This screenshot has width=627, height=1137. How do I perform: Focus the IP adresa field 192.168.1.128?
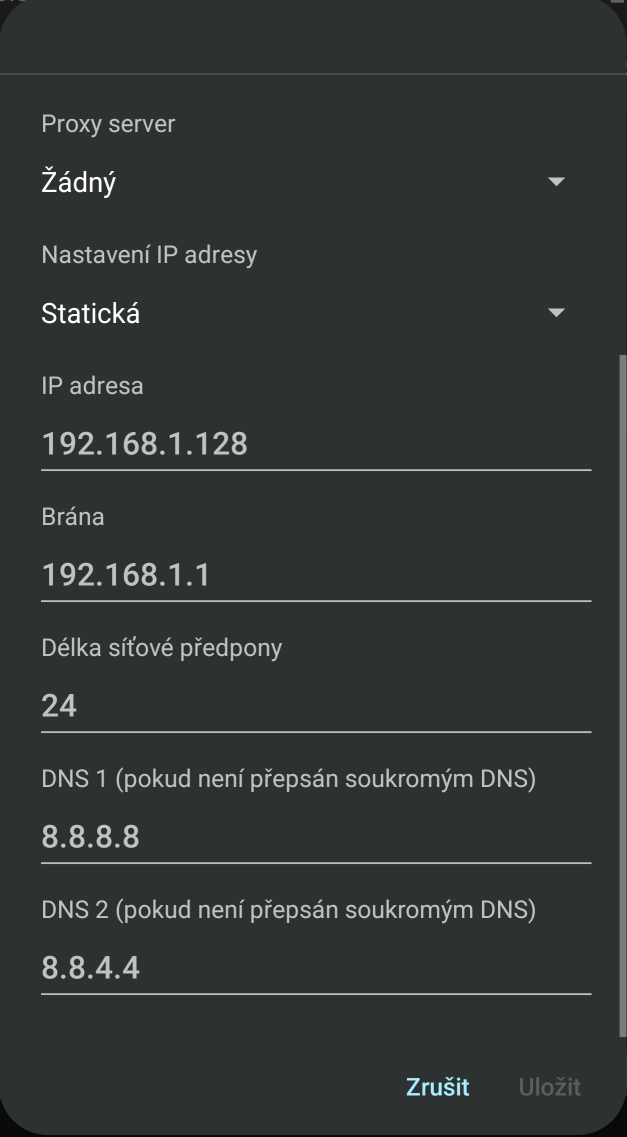[315, 444]
